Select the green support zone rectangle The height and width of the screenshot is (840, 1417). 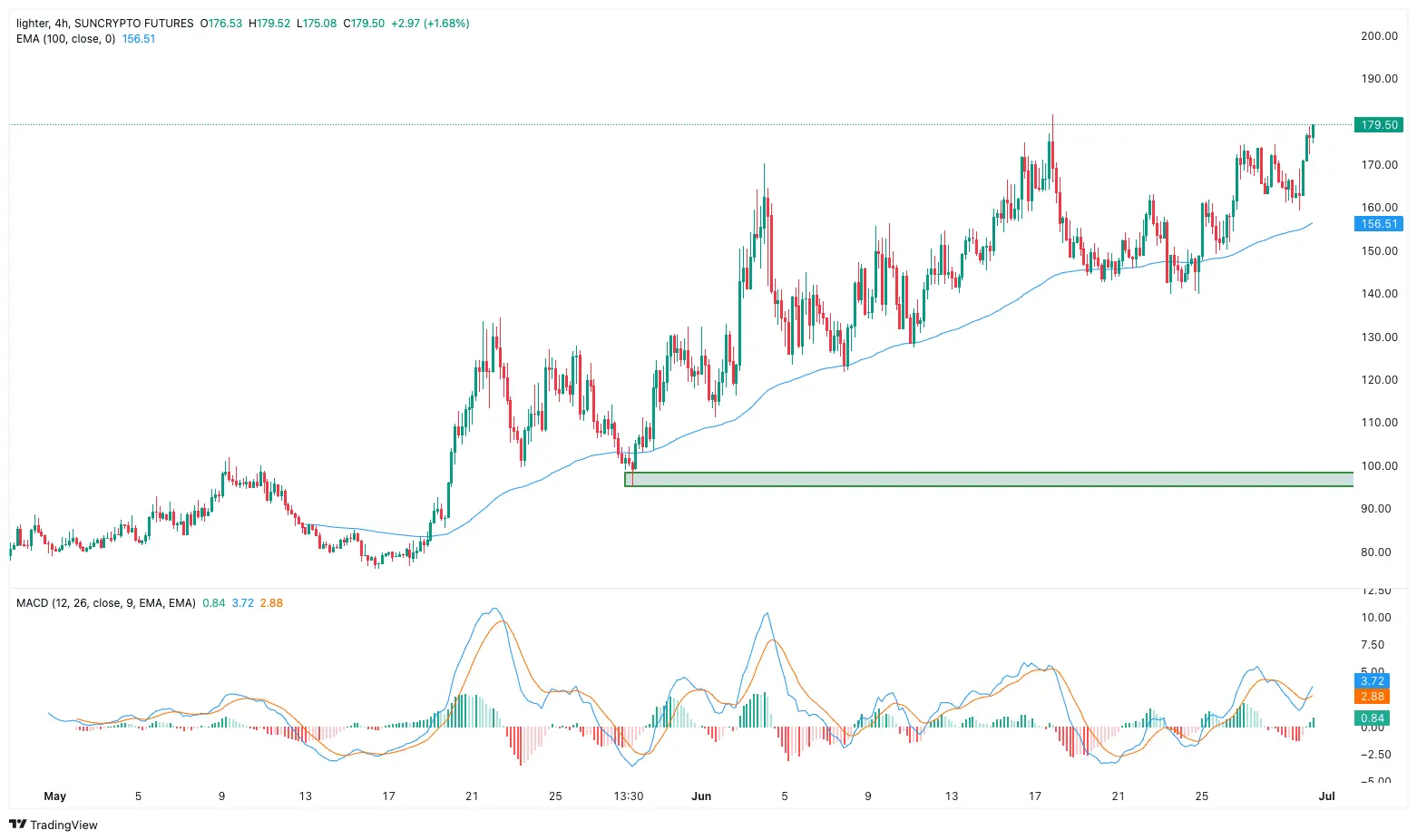[x=989, y=479]
